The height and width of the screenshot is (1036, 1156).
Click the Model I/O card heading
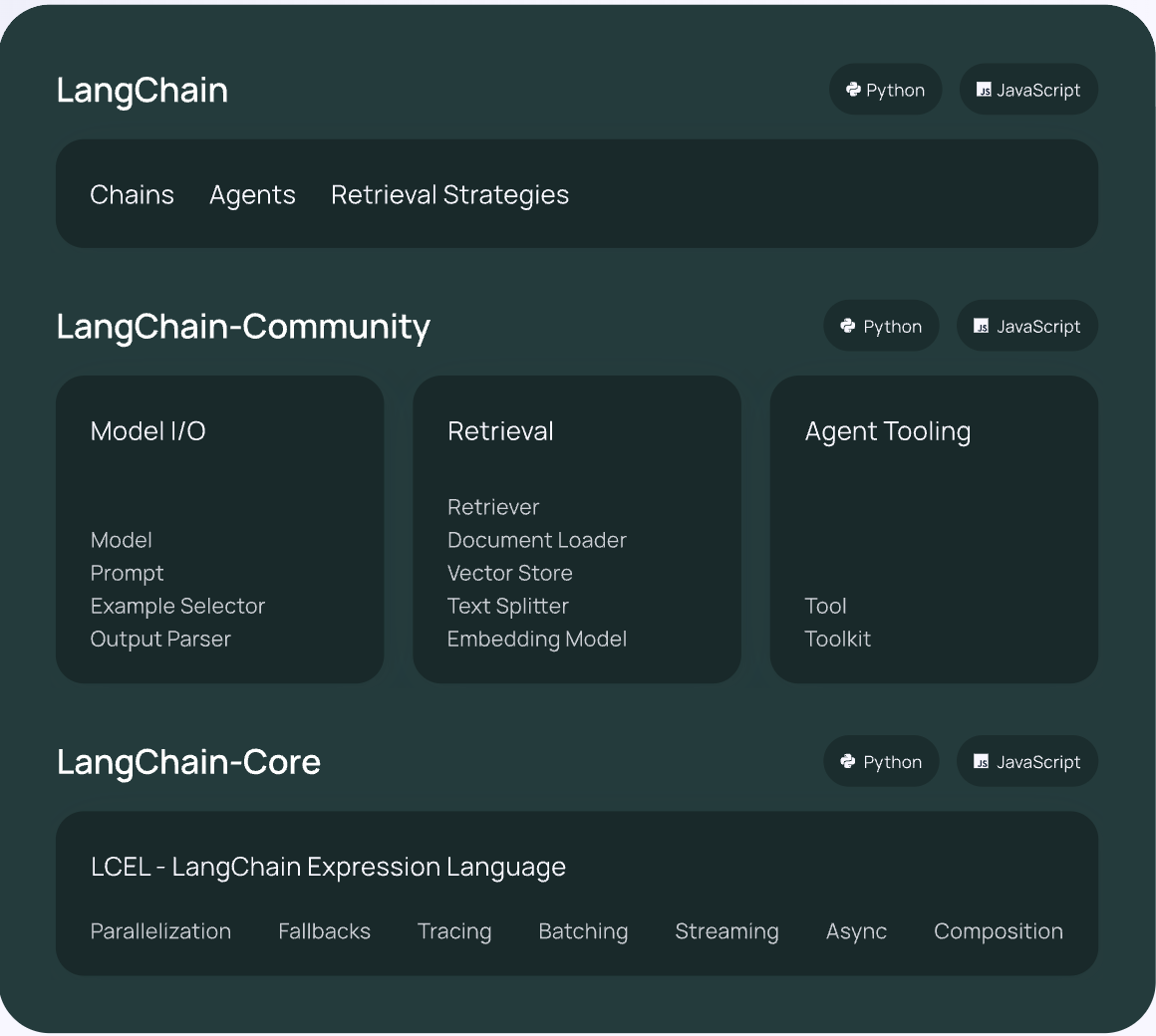click(148, 431)
